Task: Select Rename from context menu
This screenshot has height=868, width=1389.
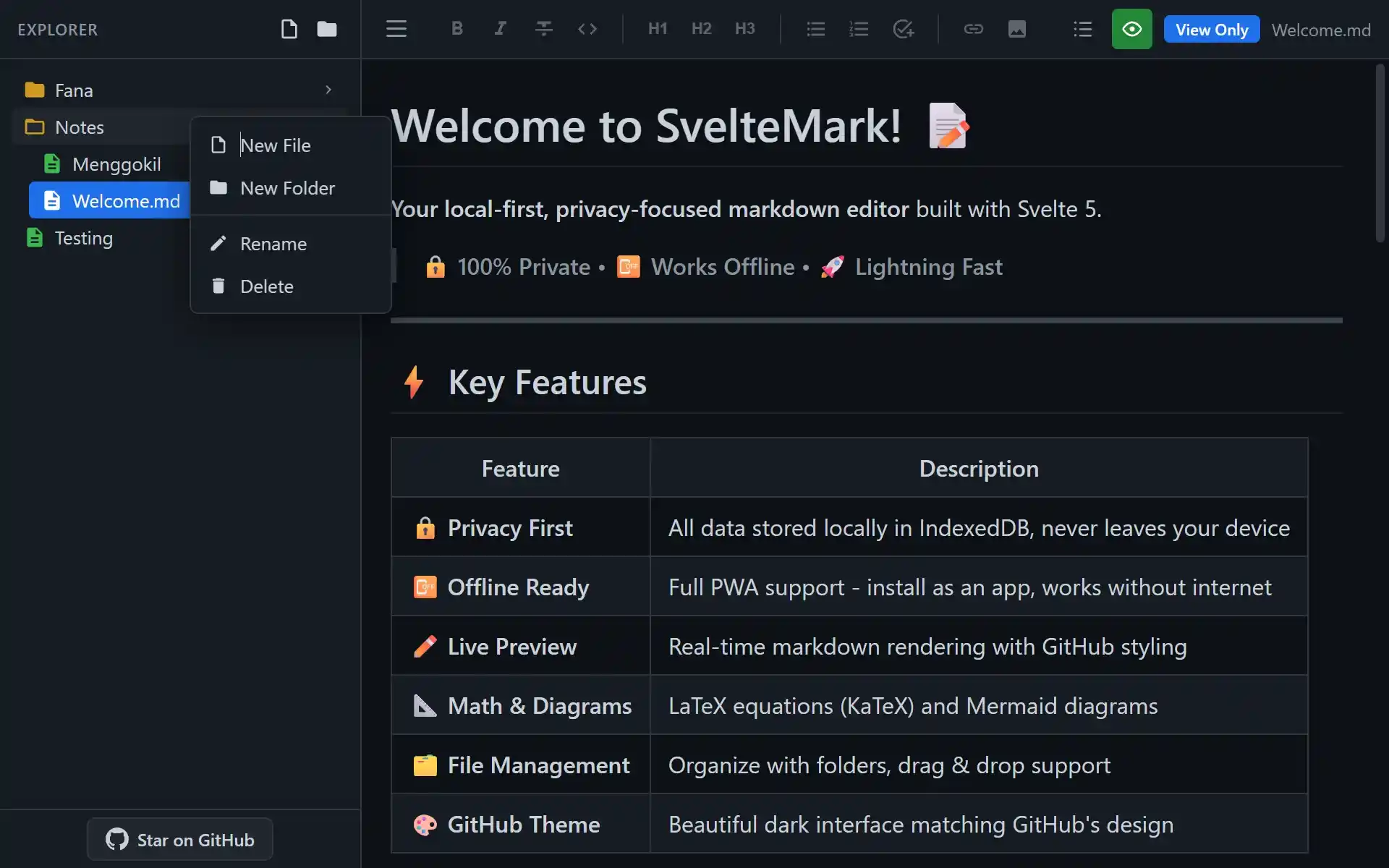Action: (273, 243)
